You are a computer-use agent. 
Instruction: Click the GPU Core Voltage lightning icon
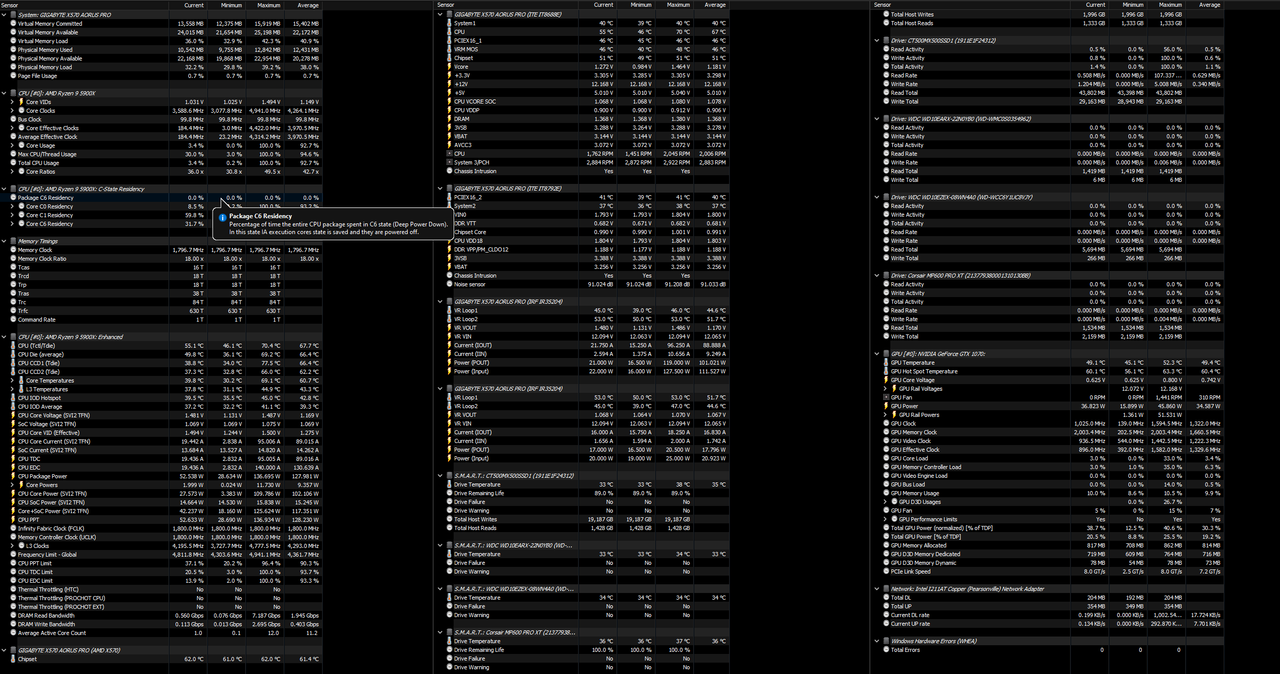886,380
